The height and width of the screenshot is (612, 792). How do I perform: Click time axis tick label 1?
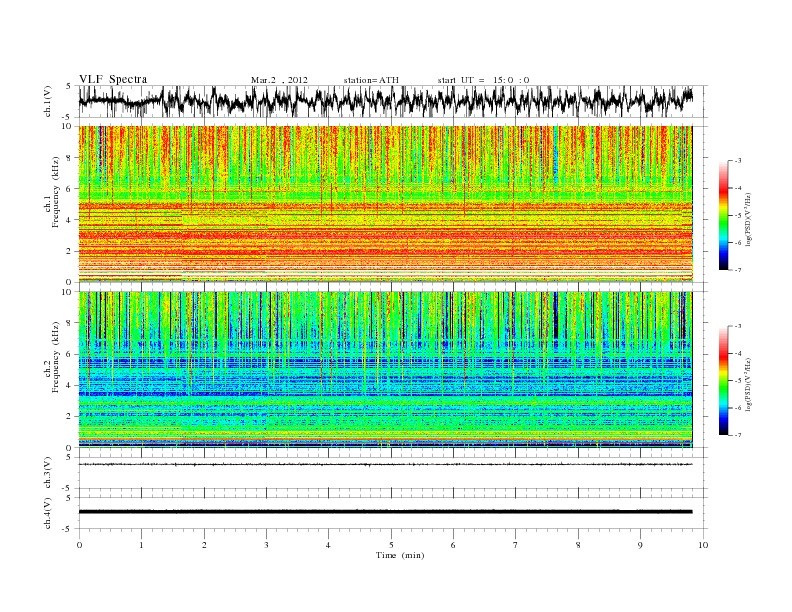coord(141,545)
